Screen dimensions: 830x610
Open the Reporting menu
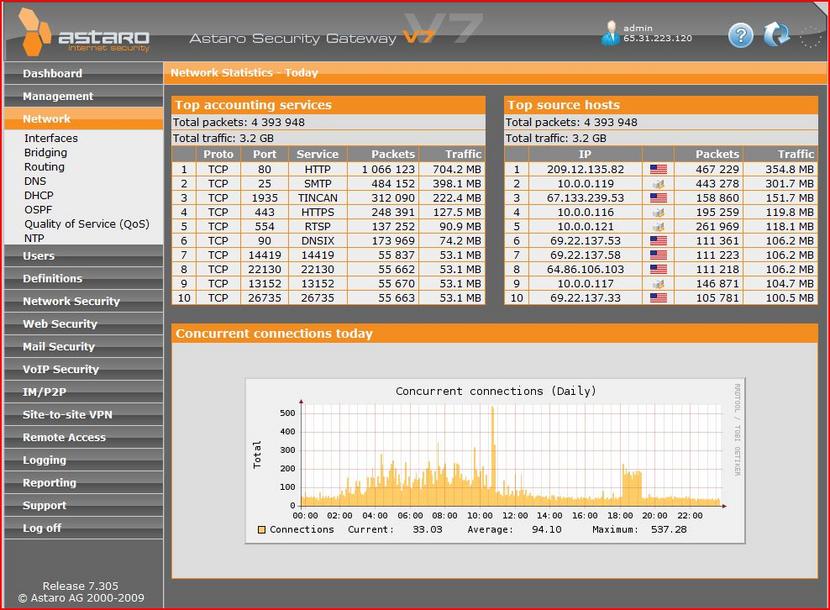click(x=84, y=484)
